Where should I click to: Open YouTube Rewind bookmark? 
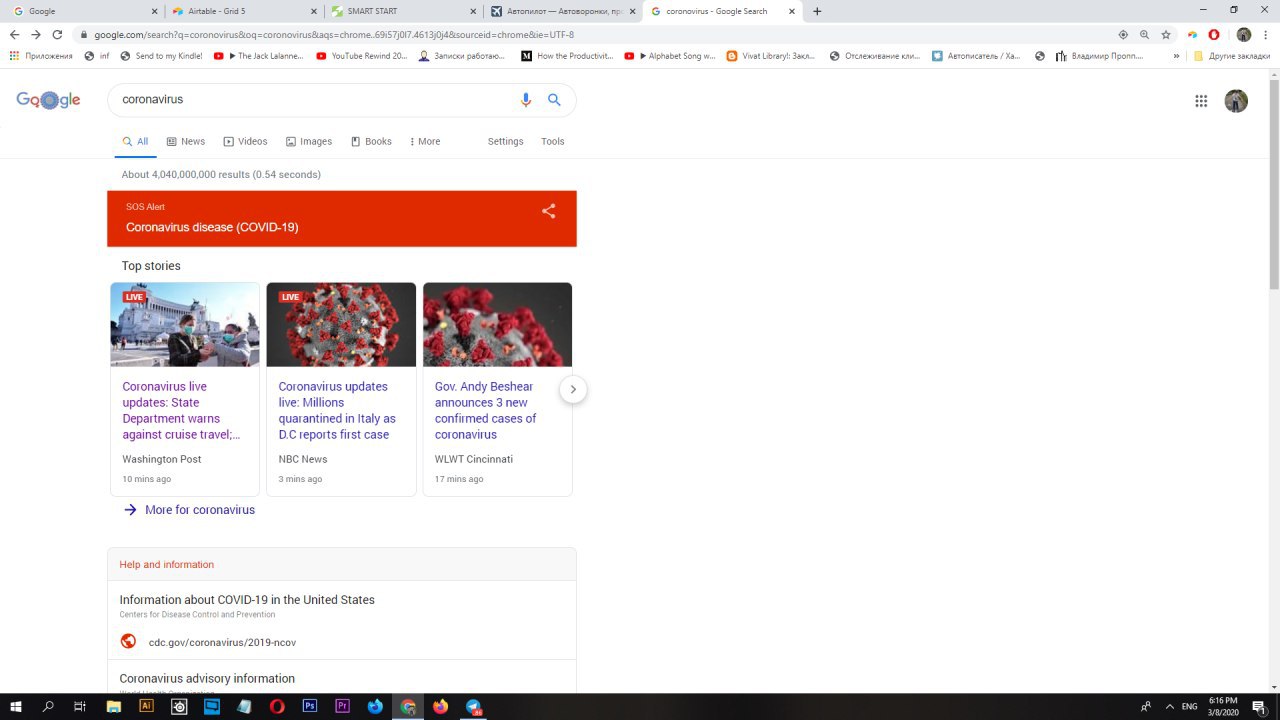coord(362,56)
